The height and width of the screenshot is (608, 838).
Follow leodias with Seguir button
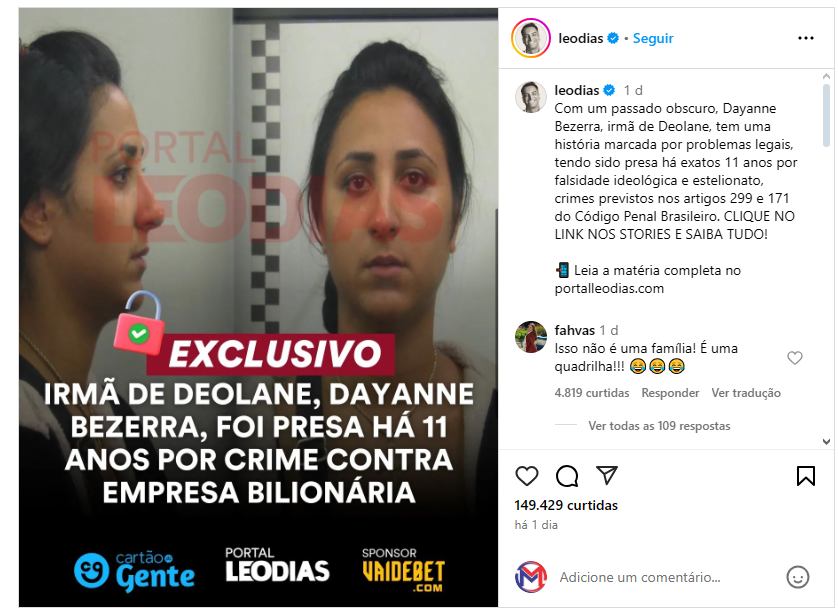coord(653,38)
